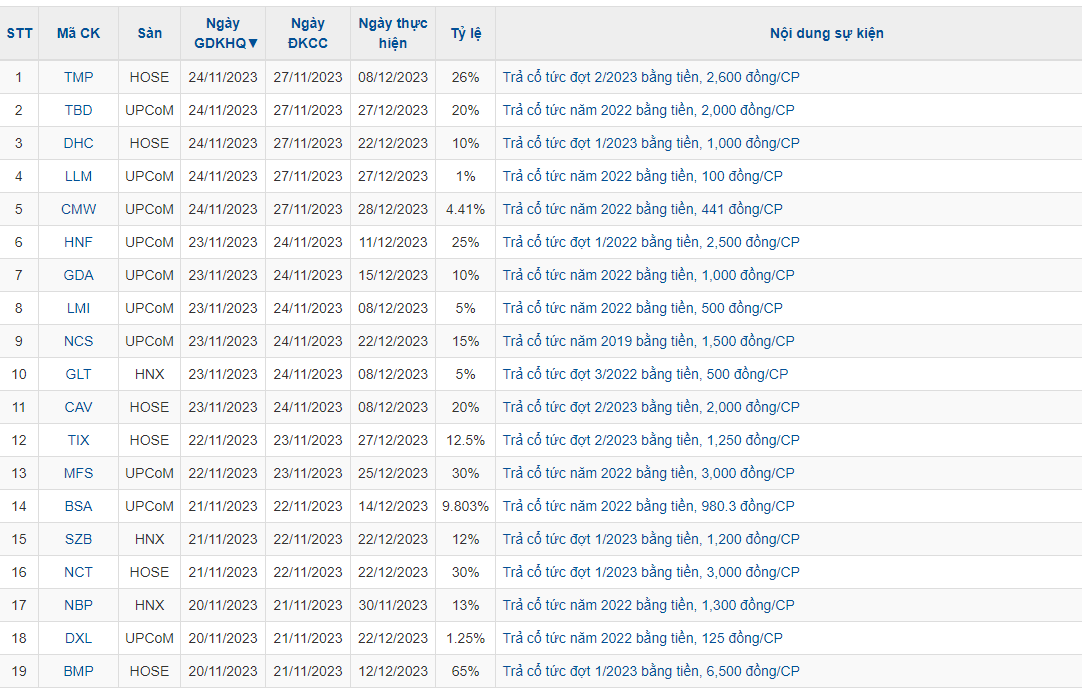Open NCS dividend event for 2019
This screenshot has height=689, width=1082.
coord(648,341)
